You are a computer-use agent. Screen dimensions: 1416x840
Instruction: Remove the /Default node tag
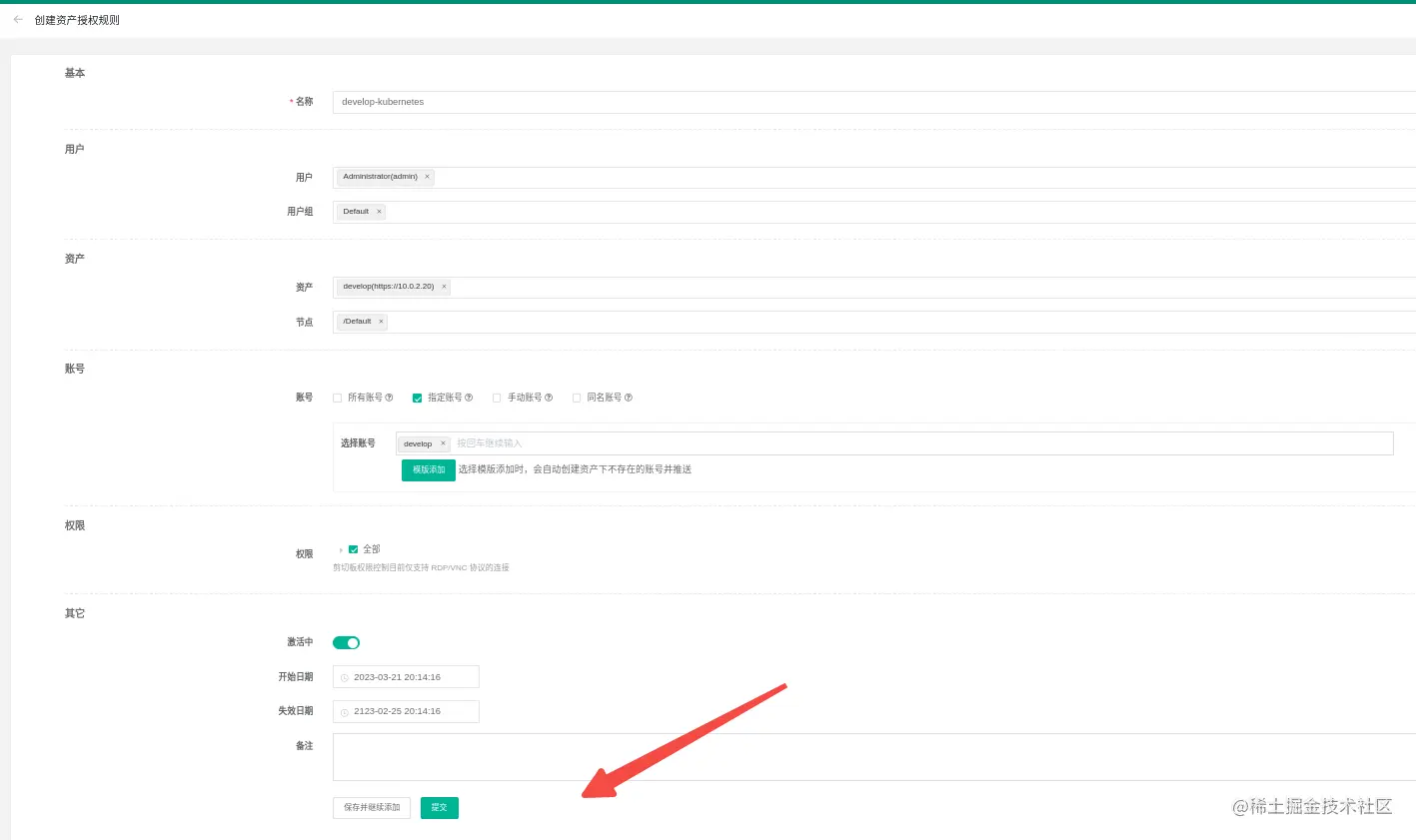[381, 322]
